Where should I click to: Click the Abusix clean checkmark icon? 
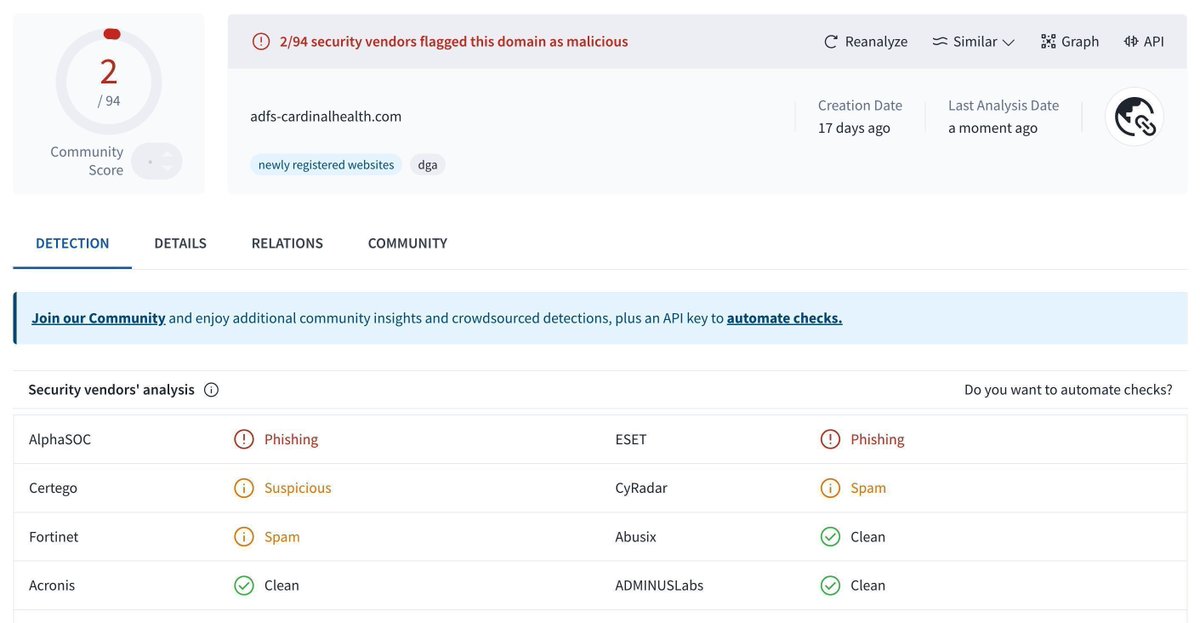point(830,537)
